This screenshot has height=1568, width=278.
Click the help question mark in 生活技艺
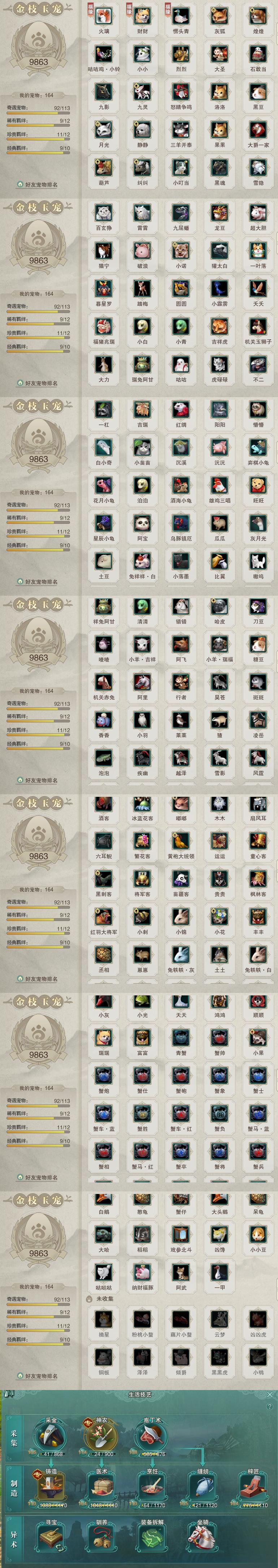point(269,1407)
